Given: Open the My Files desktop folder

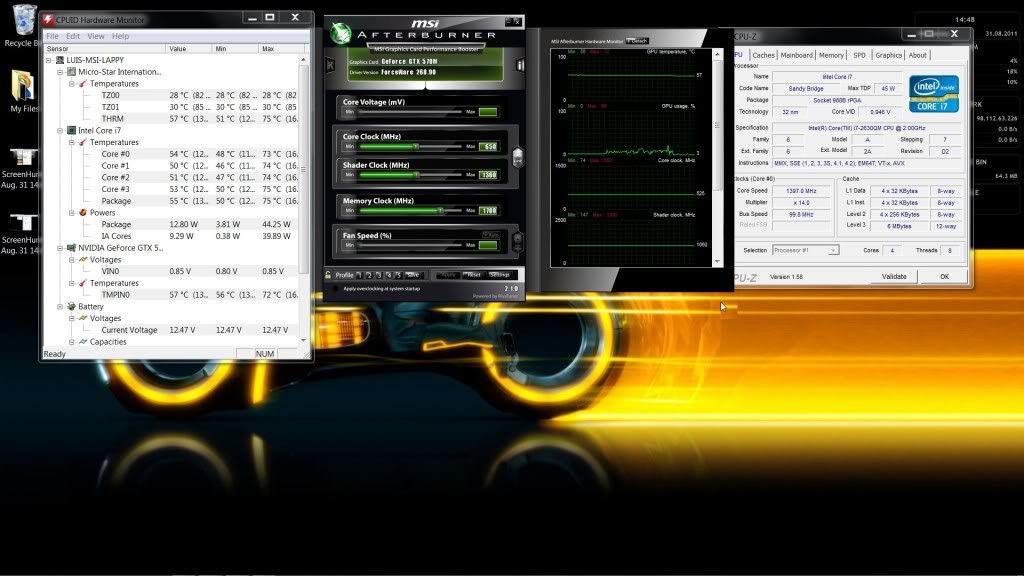Looking at the screenshot, I should 24,91.
